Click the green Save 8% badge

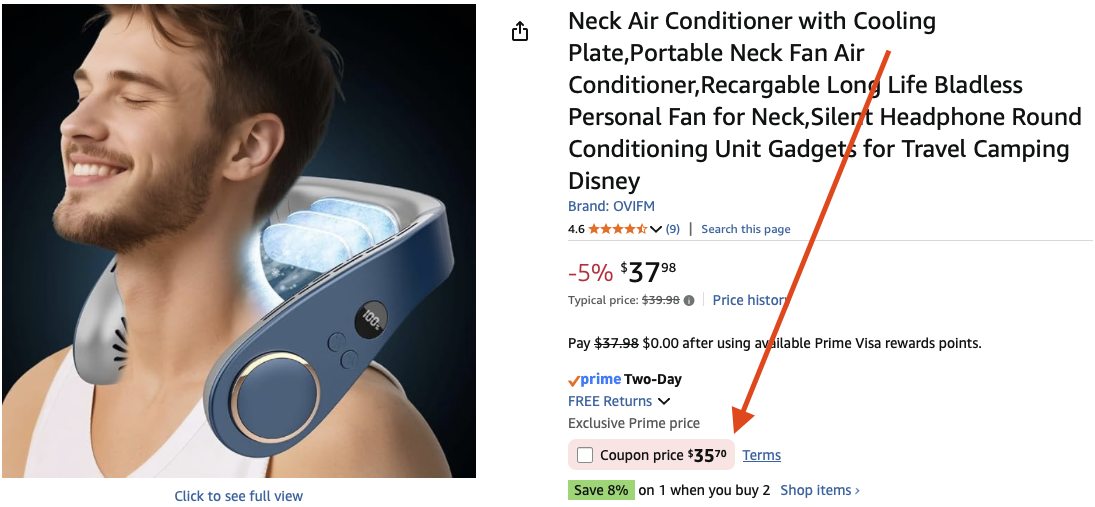[x=600, y=490]
